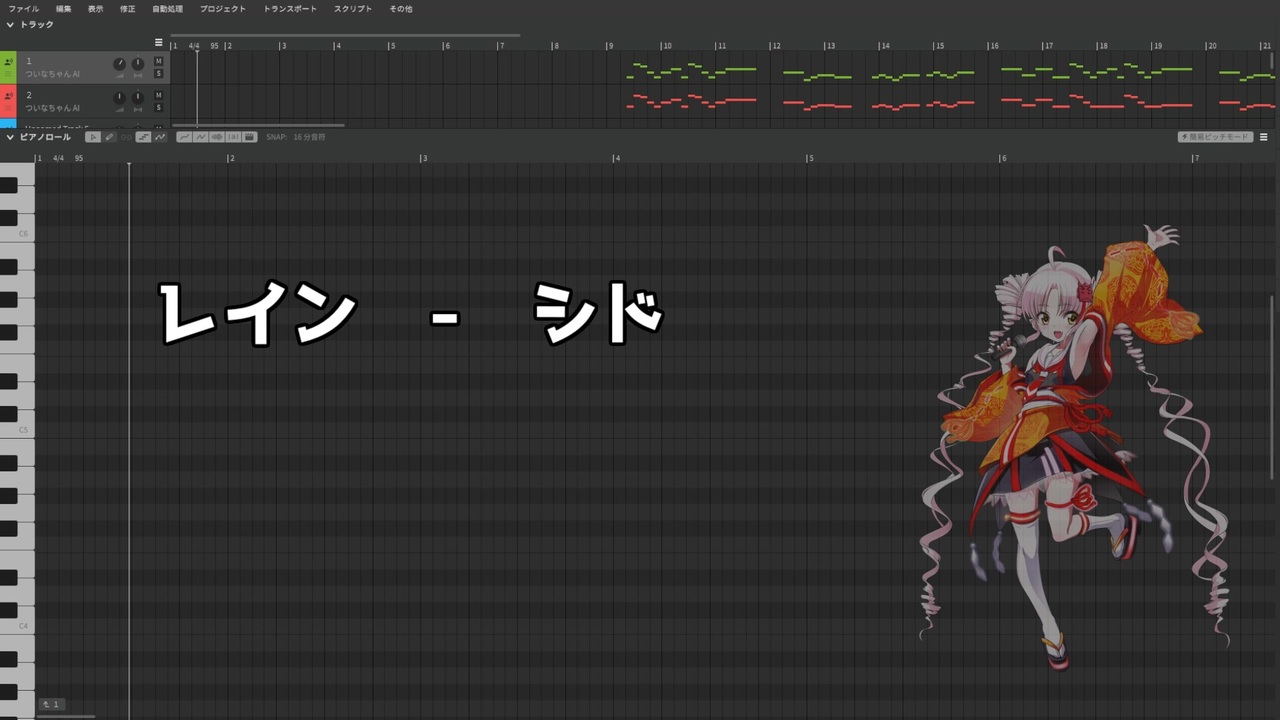Click track 2 pan knob
The image size is (1280, 720).
138,97
